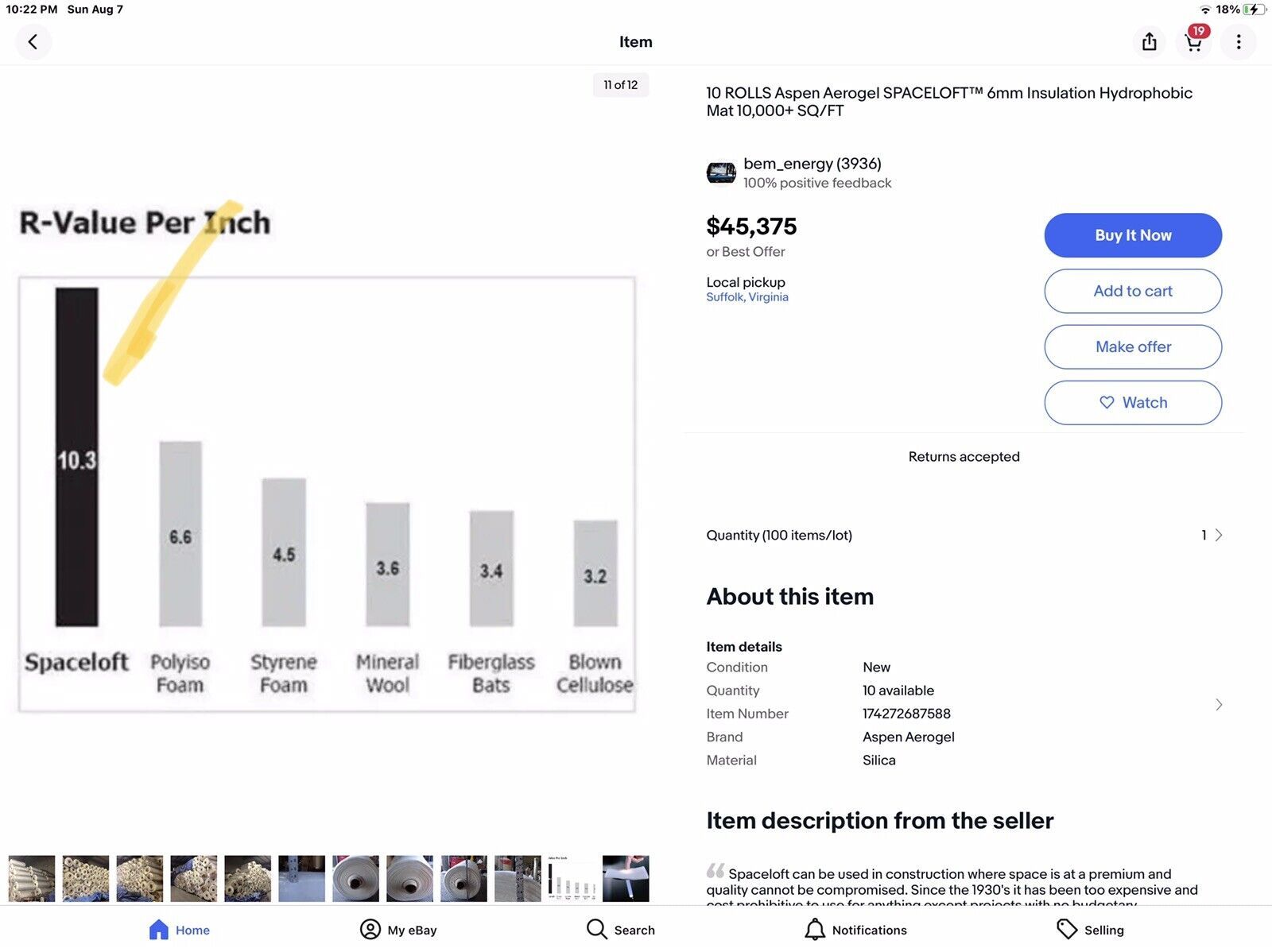Image resolution: width=1272 pixels, height=952 pixels.
Task: Open the Selling tab
Action: pos(1090,930)
